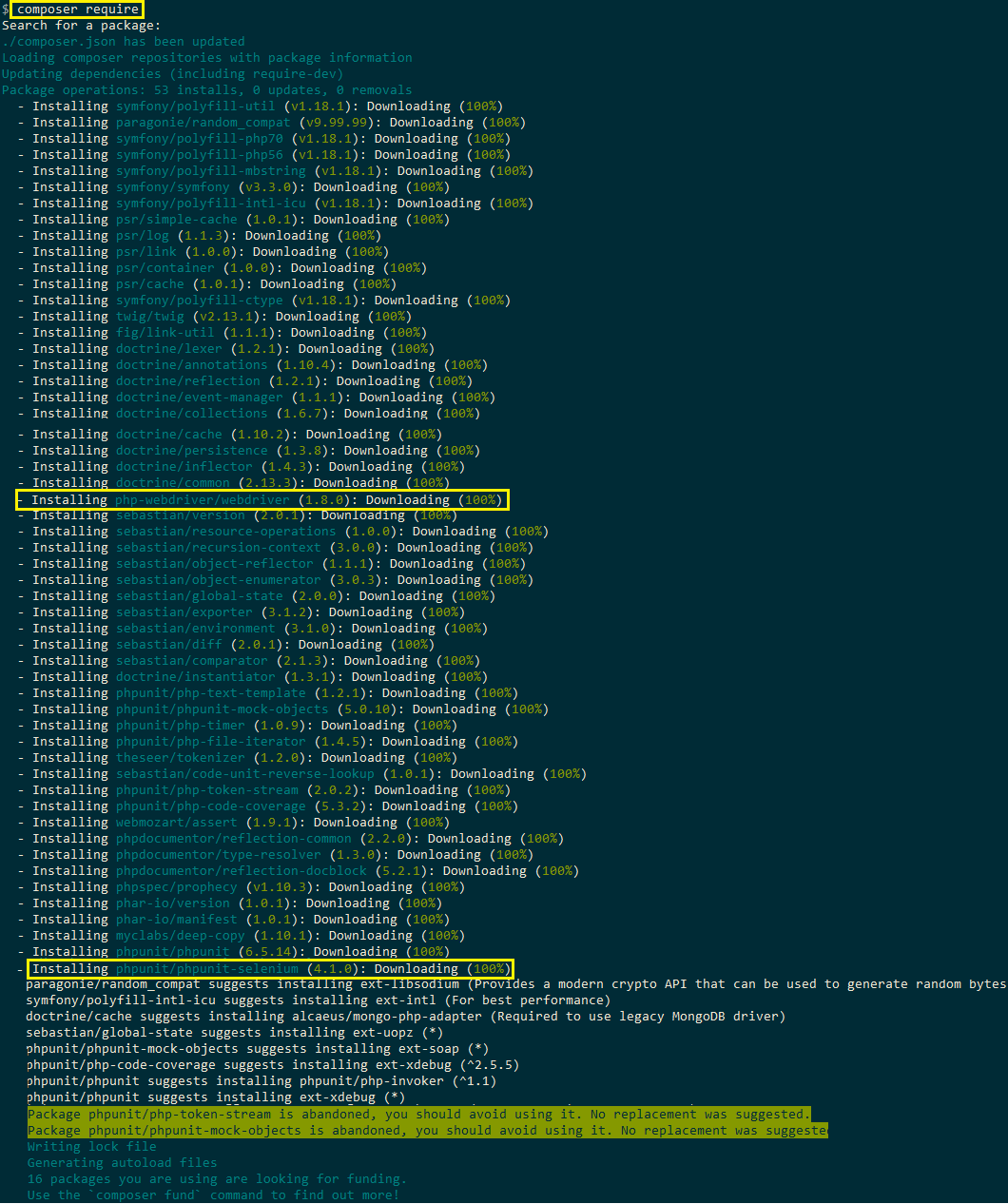Click the Package operations summary line

coord(205,89)
